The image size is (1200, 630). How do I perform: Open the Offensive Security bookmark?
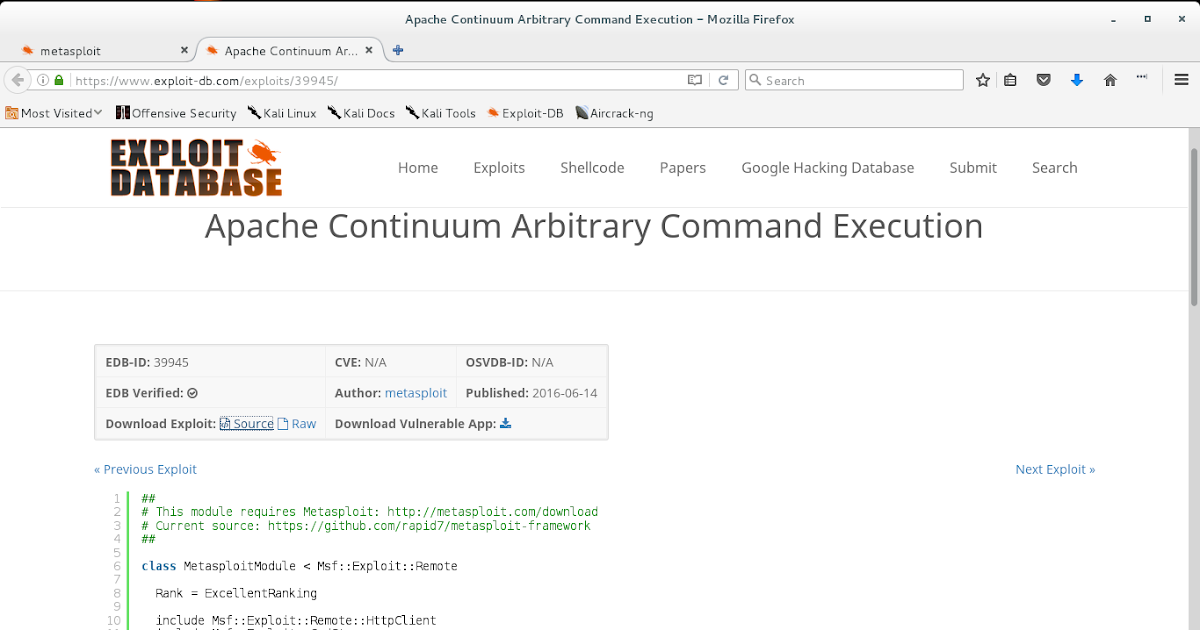[x=176, y=113]
